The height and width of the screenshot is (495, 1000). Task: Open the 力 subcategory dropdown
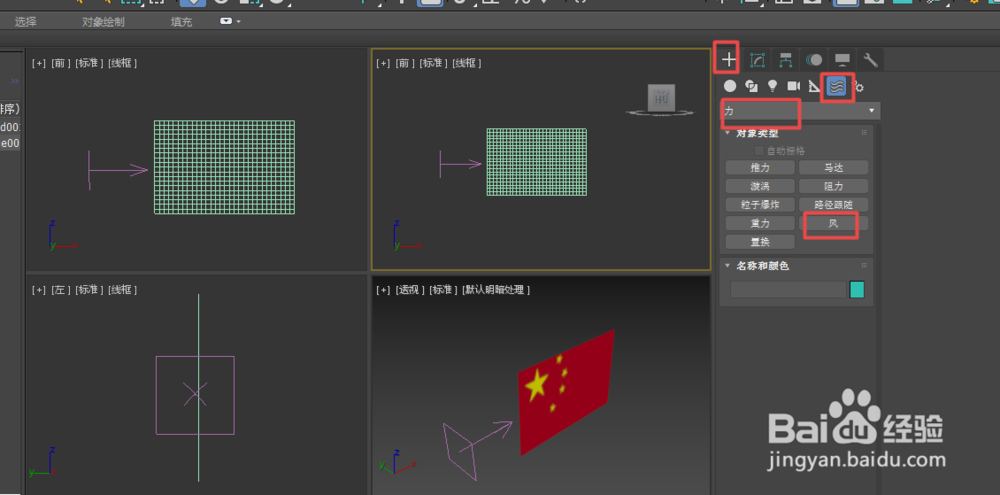[801, 111]
